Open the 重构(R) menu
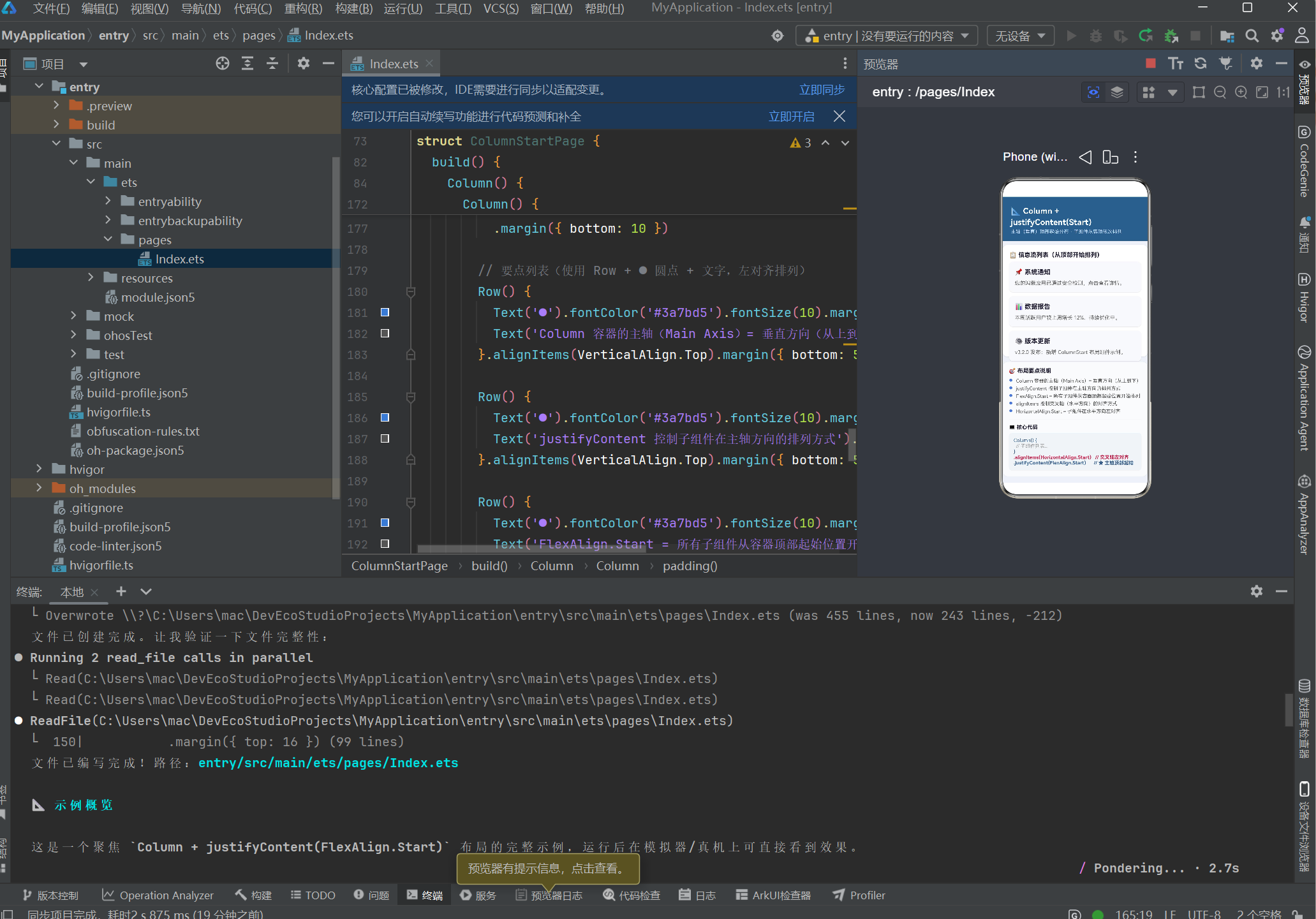The width and height of the screenshot is (1316, 919). coord(303,8)
